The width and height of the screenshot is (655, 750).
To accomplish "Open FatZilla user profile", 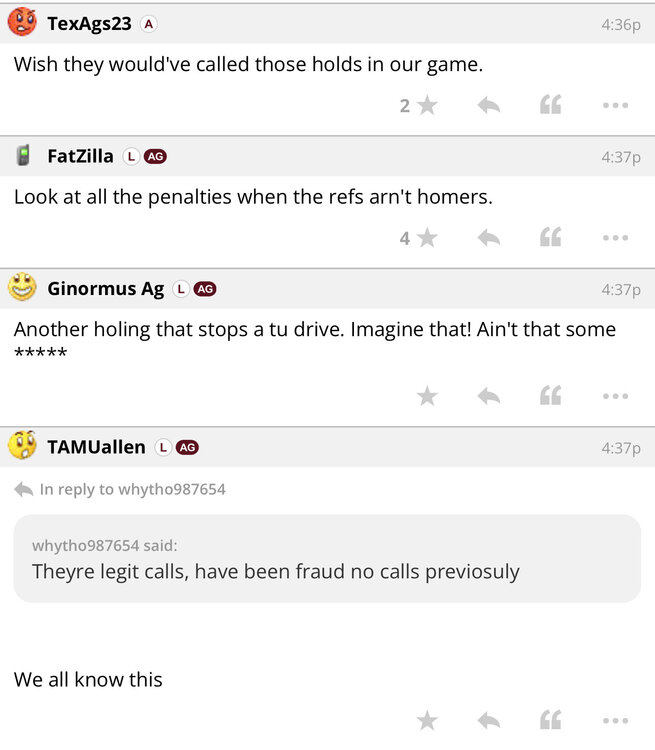I will [x=80, y=156].
